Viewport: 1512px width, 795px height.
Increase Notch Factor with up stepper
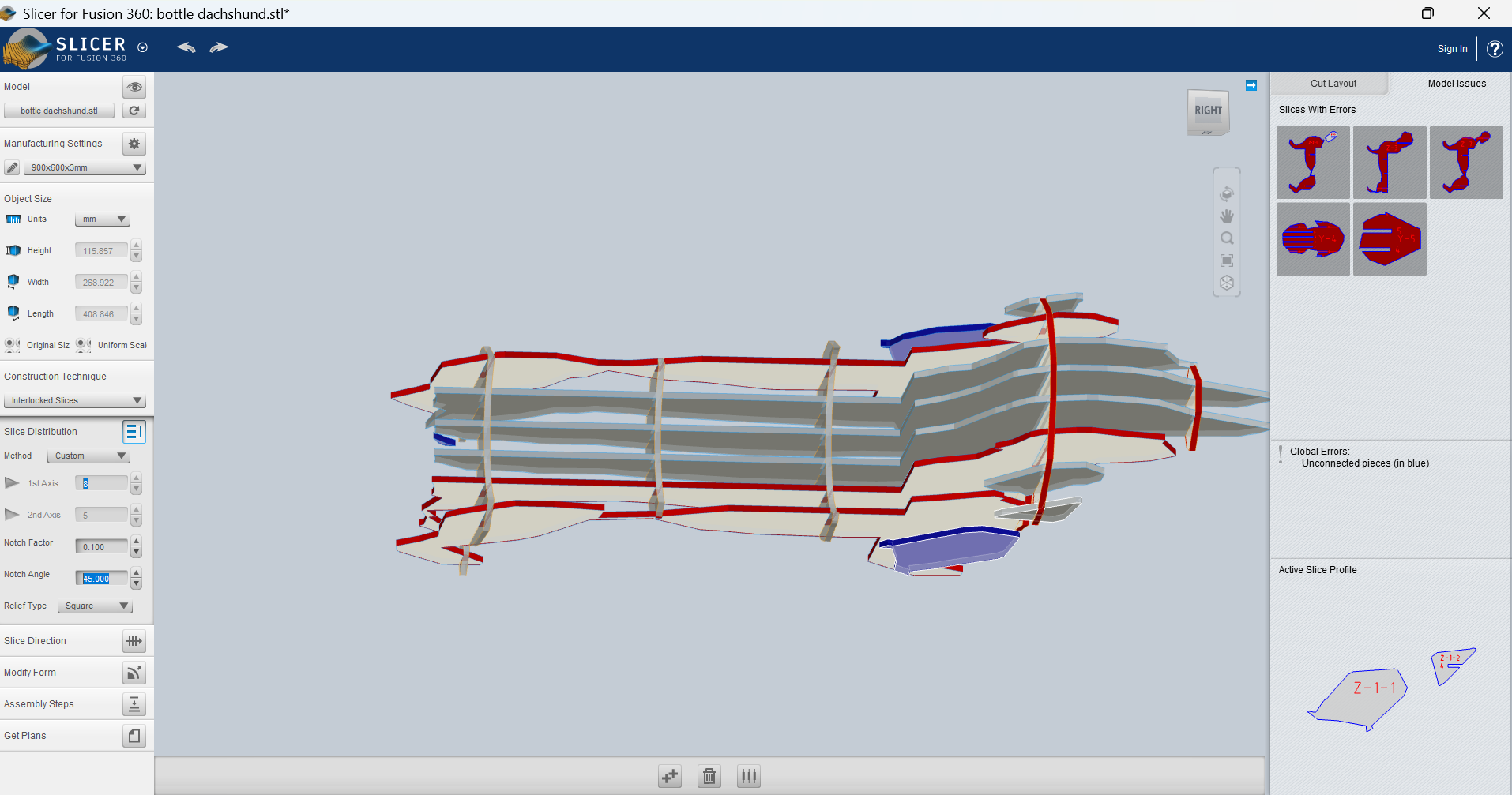click(137, 541)
